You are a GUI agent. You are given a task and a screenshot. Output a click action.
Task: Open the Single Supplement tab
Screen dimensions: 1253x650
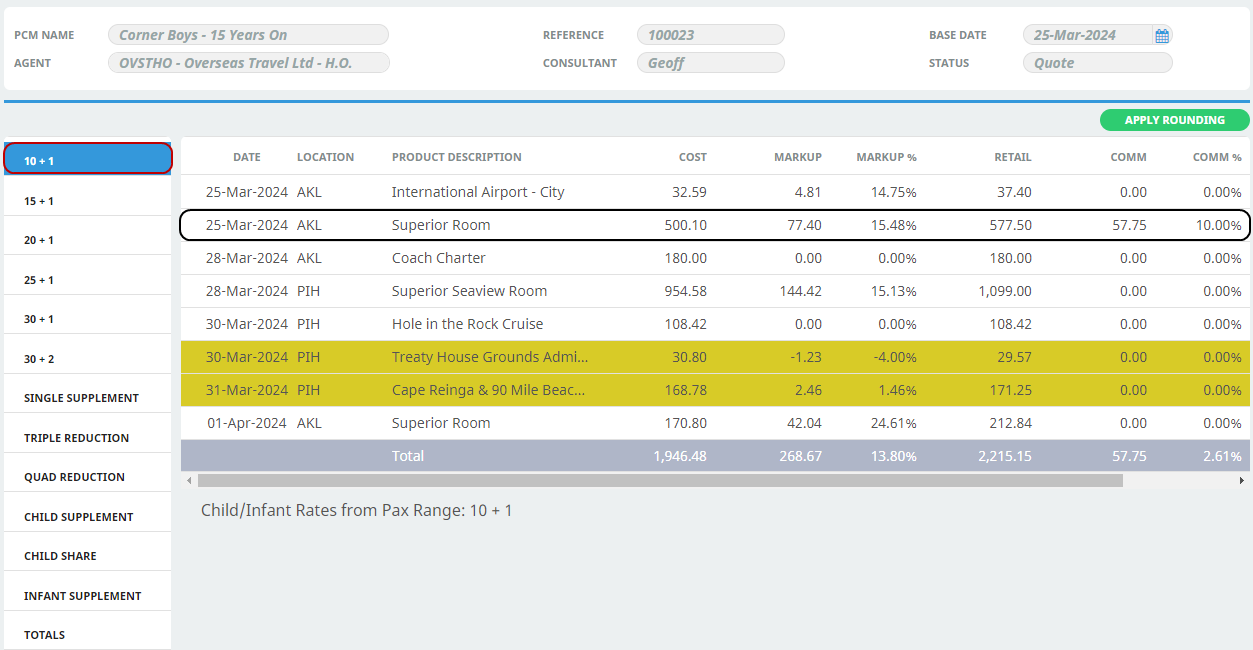click(x=88, y=398)
